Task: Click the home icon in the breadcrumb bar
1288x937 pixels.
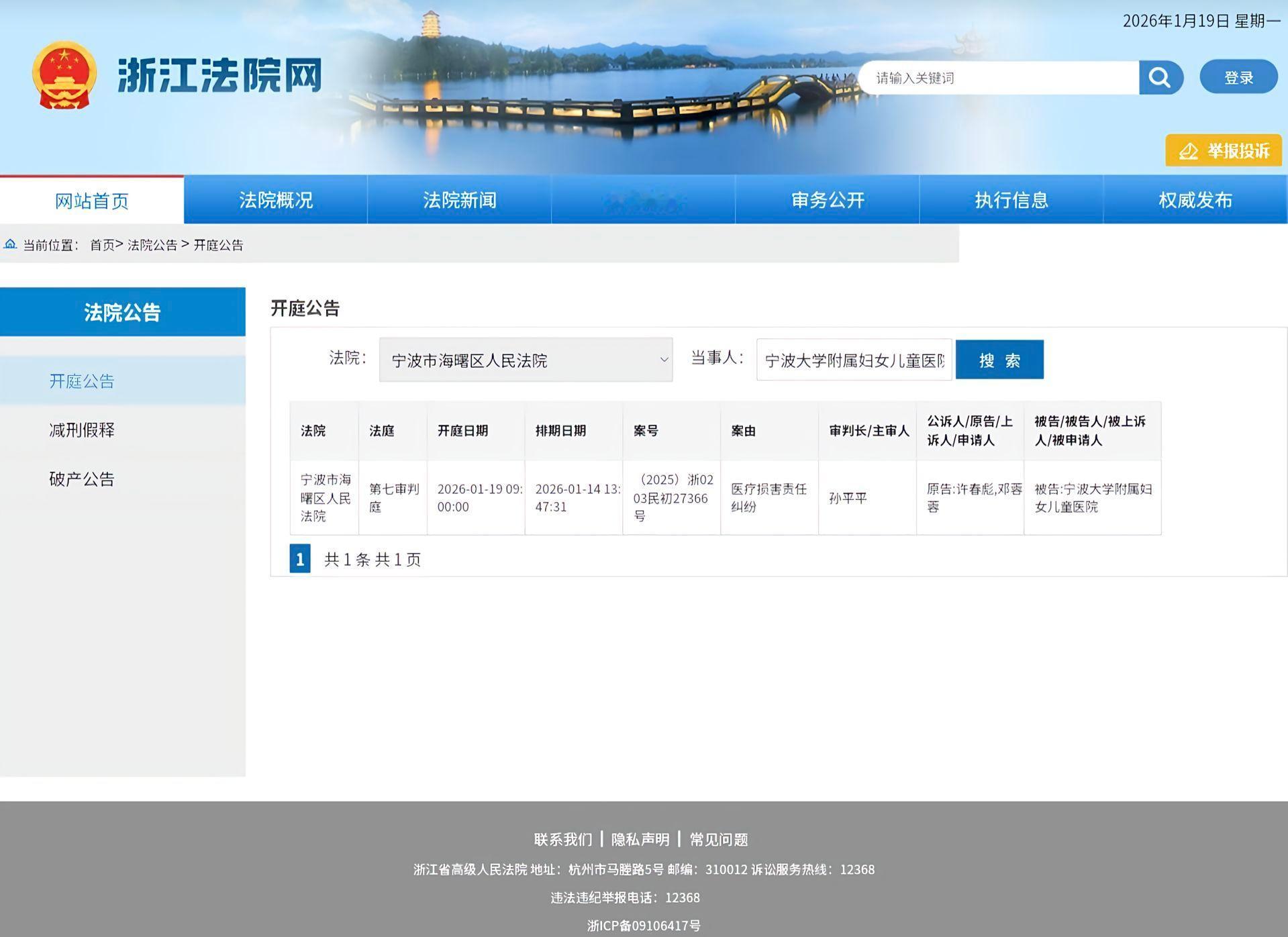Action: pyautogui.click(x=10, y=244)
